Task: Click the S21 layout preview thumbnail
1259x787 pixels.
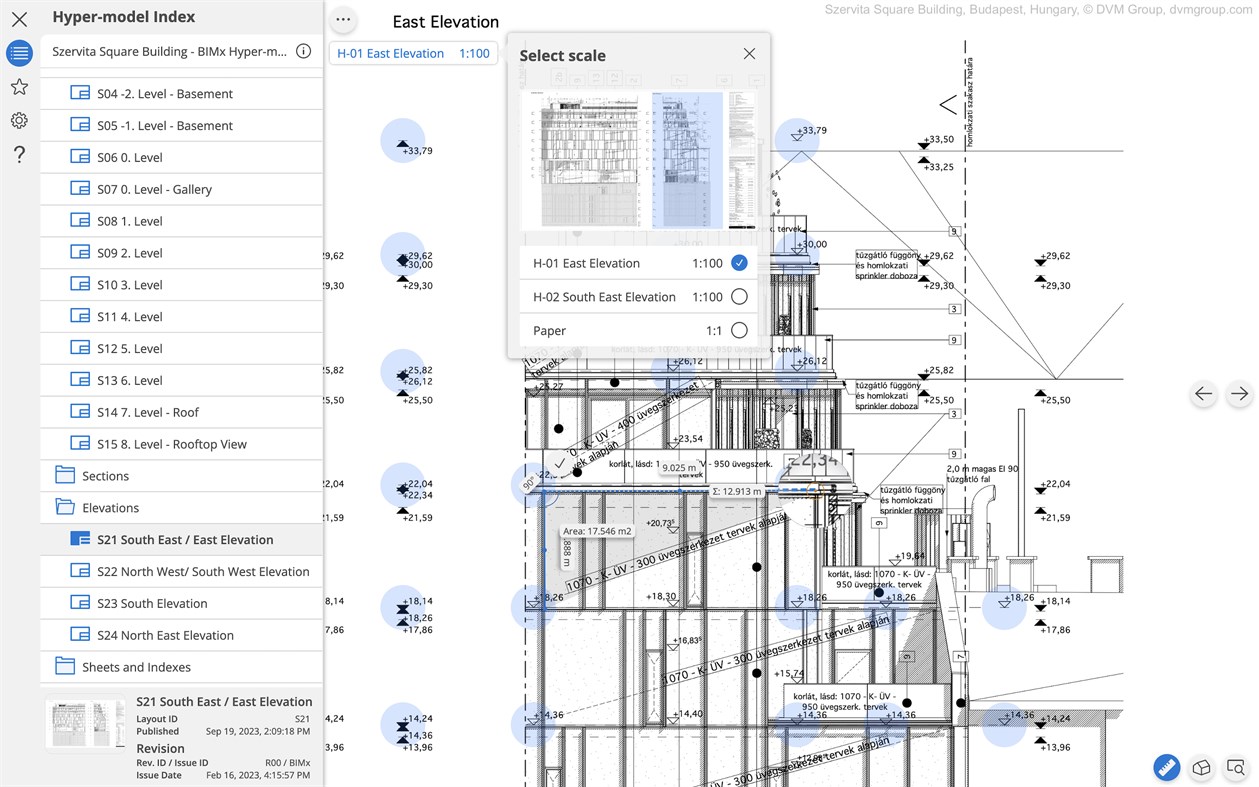Action: pyautogui.click(x=85, y=725)
